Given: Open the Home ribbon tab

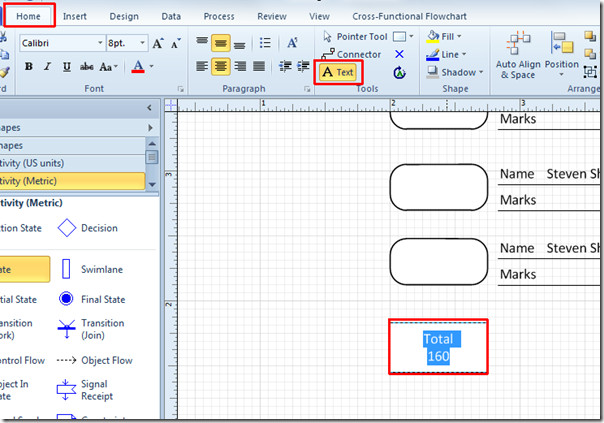Looking at the screenshot, I should tap(28, 16).
